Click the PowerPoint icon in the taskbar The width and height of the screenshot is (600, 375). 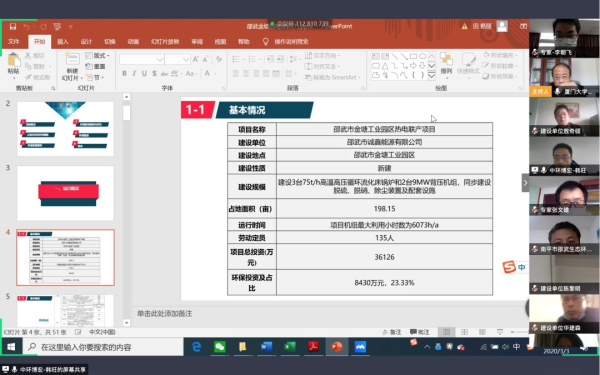click(336, 347)
